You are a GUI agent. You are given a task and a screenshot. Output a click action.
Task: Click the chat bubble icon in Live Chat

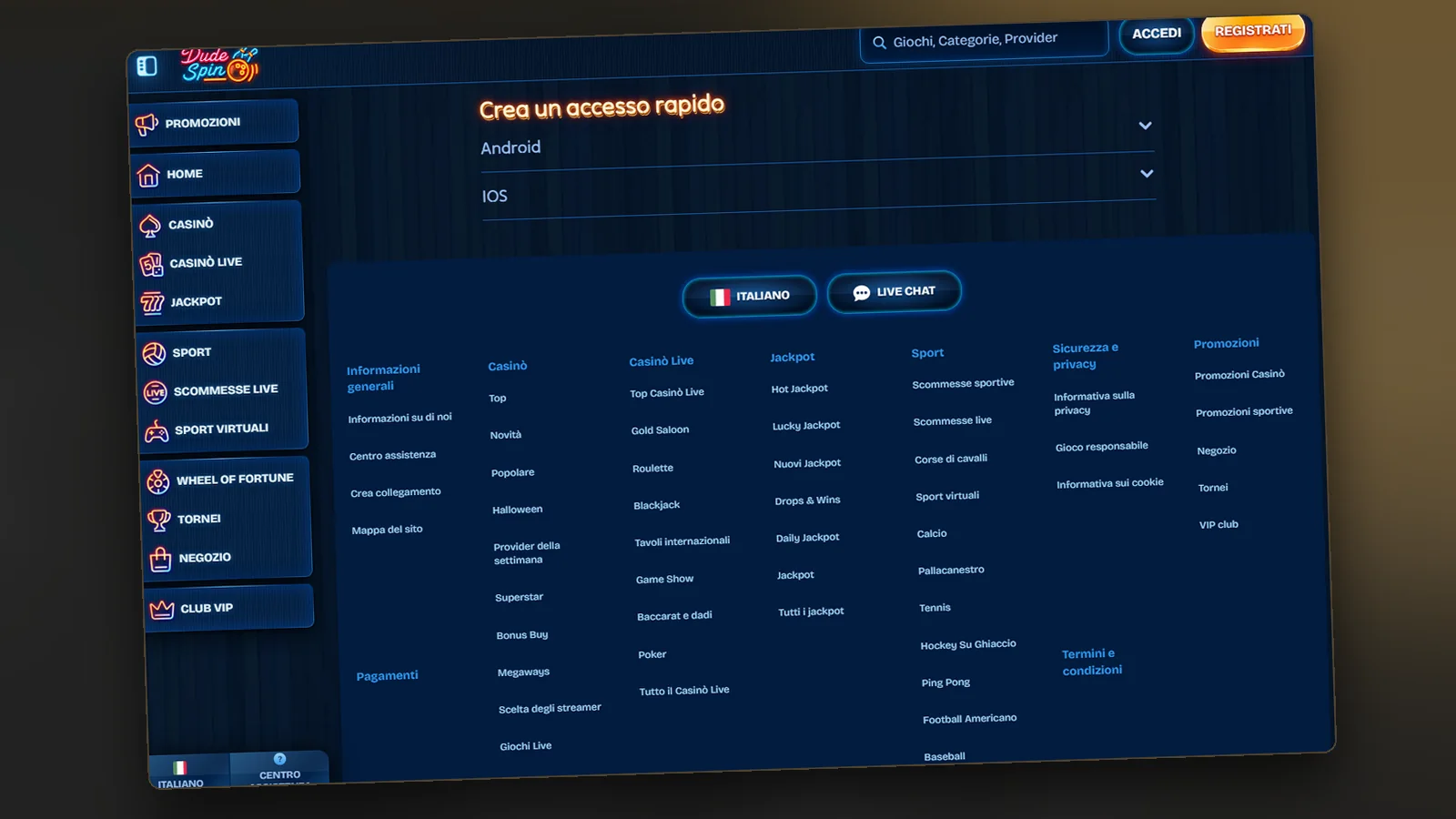point(861,293)
